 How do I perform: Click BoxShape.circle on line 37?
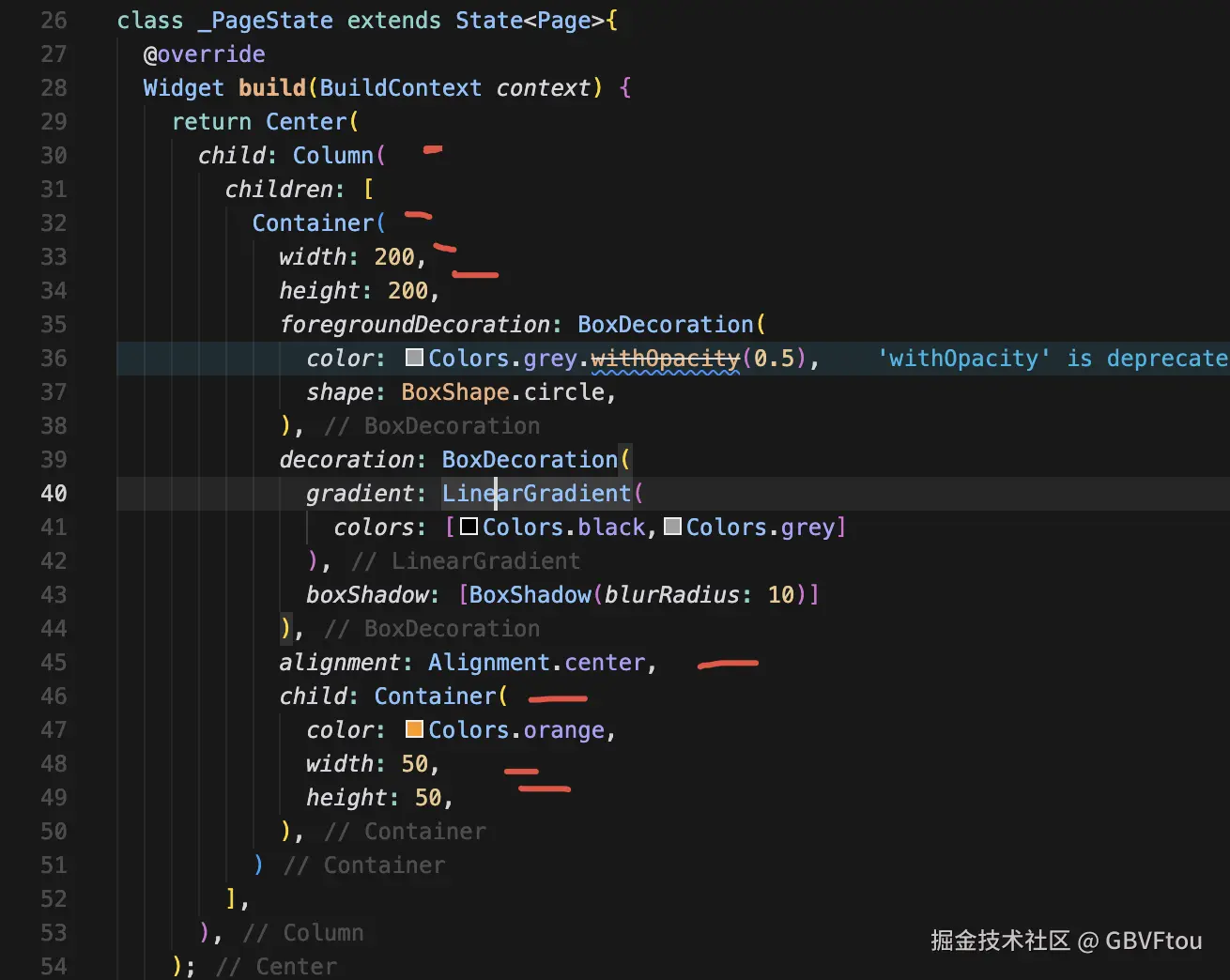[x=502, y=391]
